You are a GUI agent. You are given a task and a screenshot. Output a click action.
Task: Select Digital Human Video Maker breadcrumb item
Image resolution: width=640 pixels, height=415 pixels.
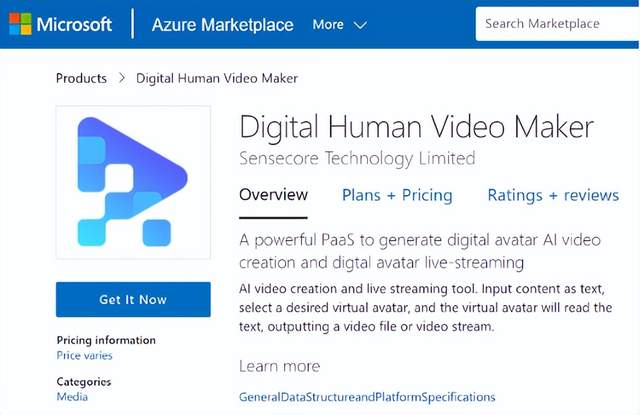pyautogui.click(x=216, y=78)
